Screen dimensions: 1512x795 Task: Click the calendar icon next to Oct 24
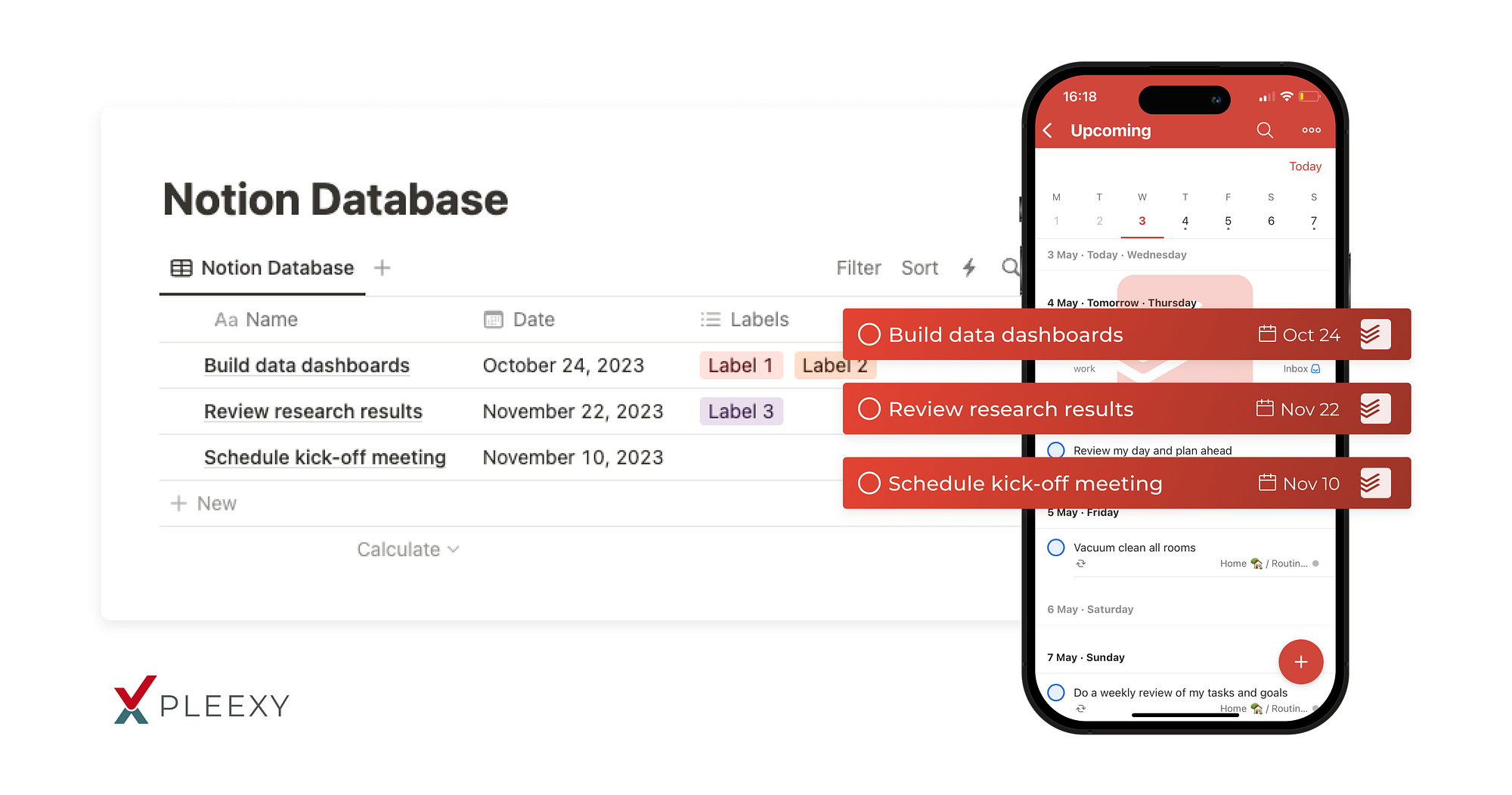coord(1266,334)
